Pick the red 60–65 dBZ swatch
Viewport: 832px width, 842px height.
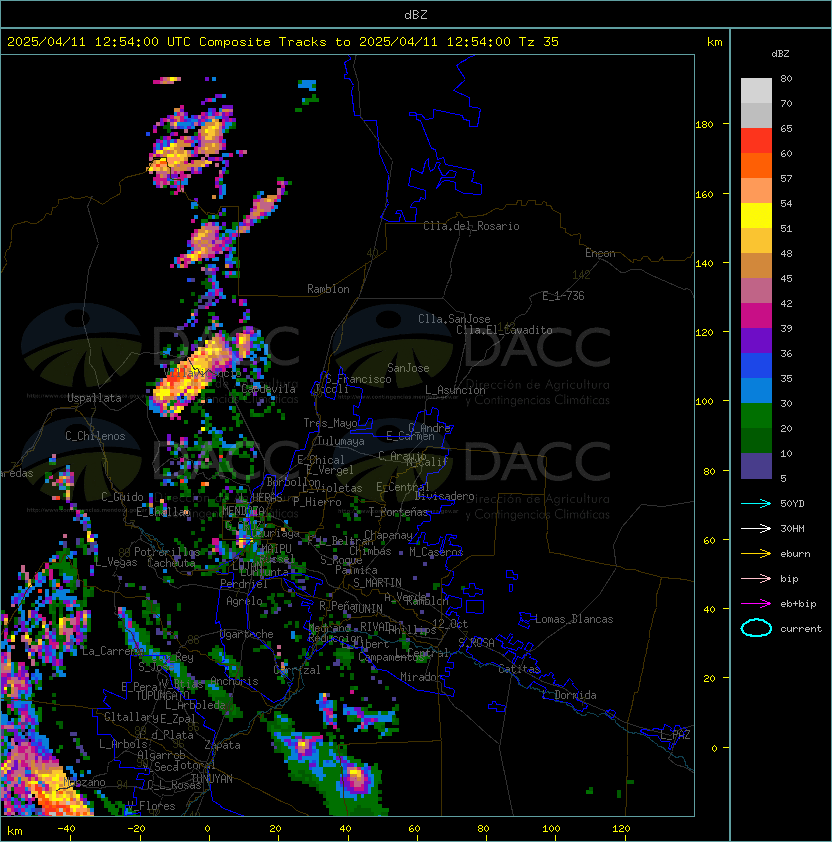pyautogui.click(x=756, y=141)
